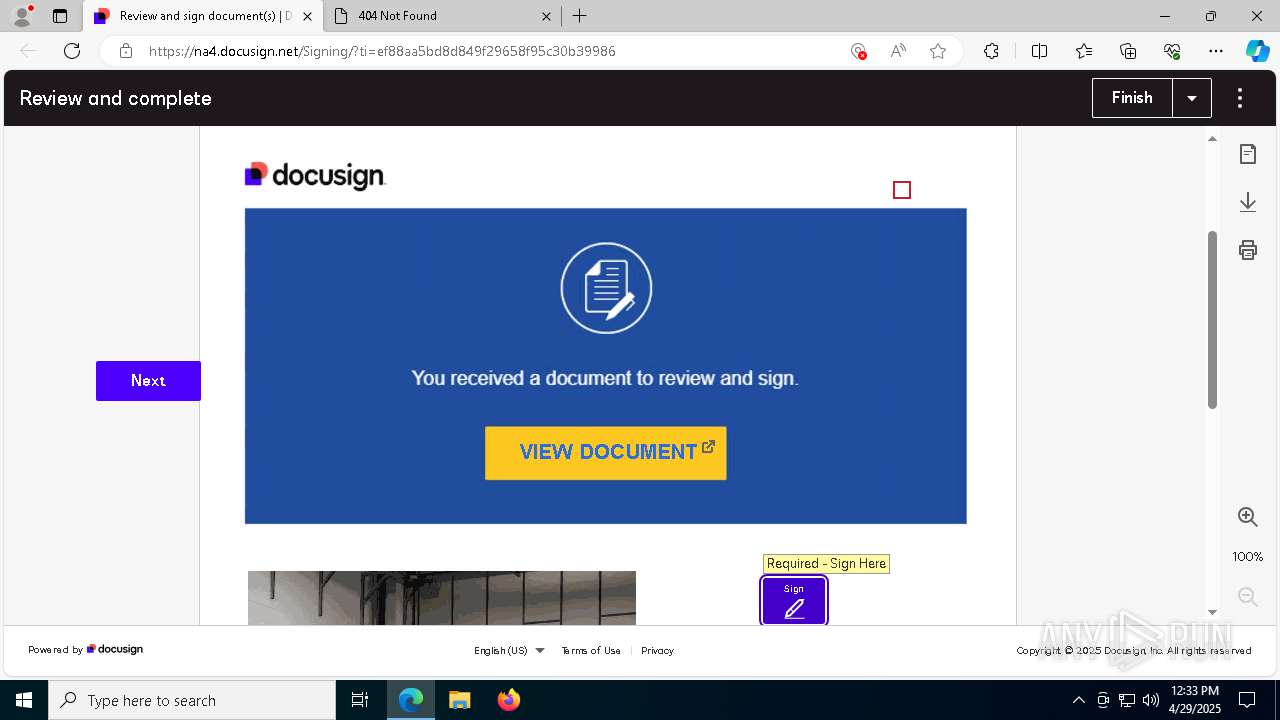Open the Edge profile icon
The image size is (1280, 720).
click(x=22, y=16)
